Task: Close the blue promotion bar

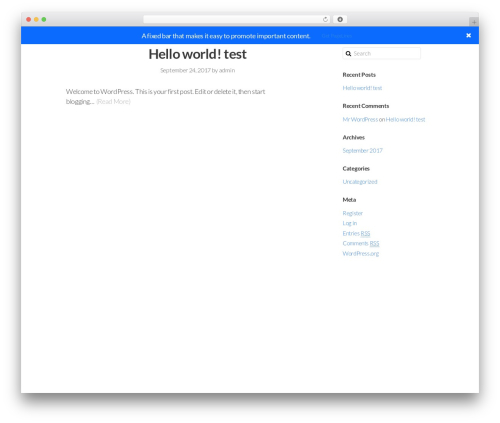Action: point(468,35)
